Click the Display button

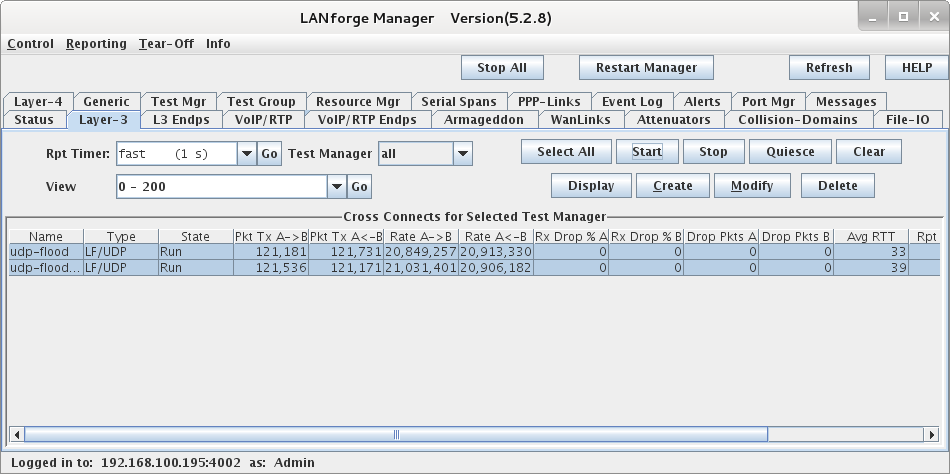click(591, 185)
